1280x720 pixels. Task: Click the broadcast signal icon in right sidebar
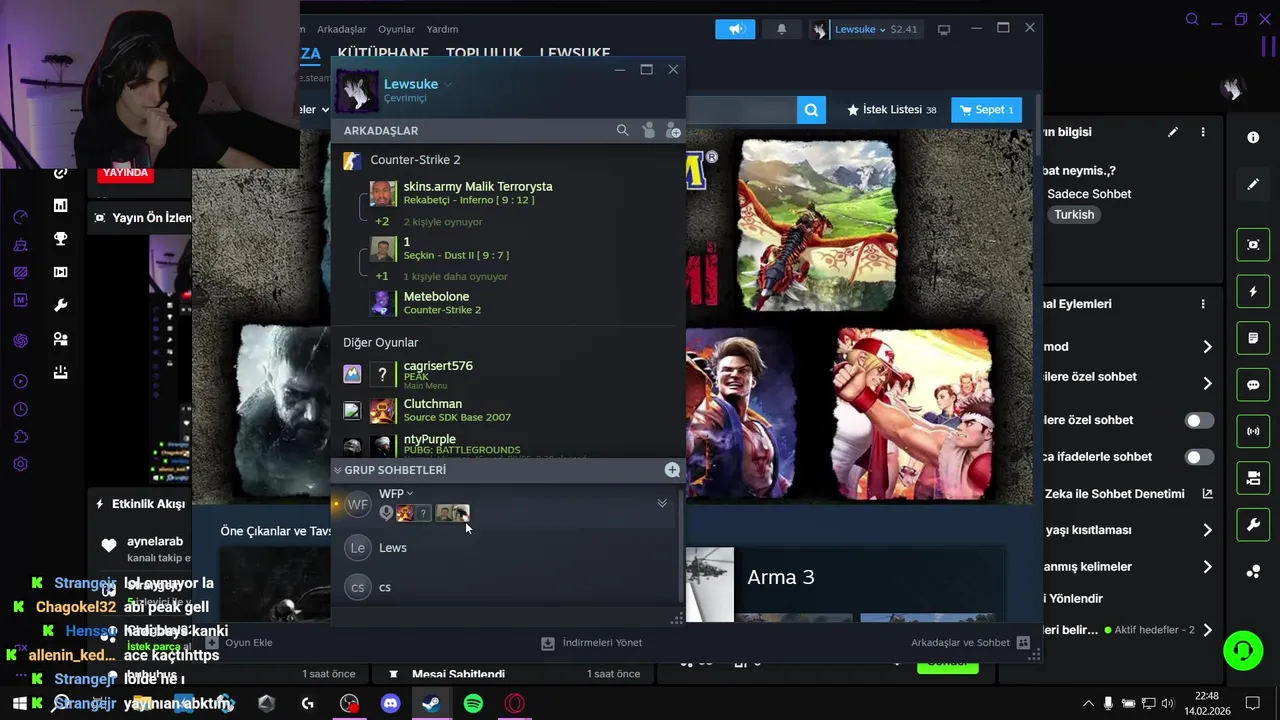click(x=1253, y=432)
